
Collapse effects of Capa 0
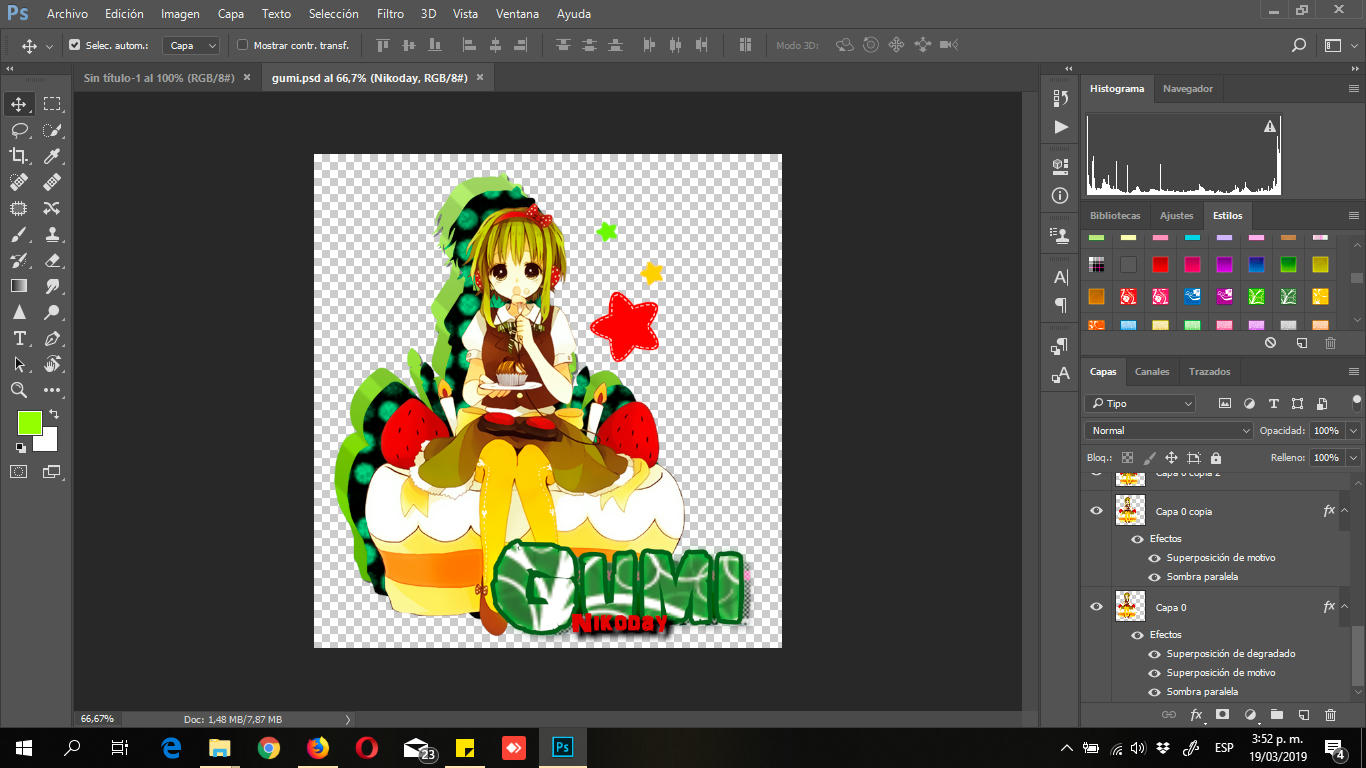click(x=1344, y=607)
